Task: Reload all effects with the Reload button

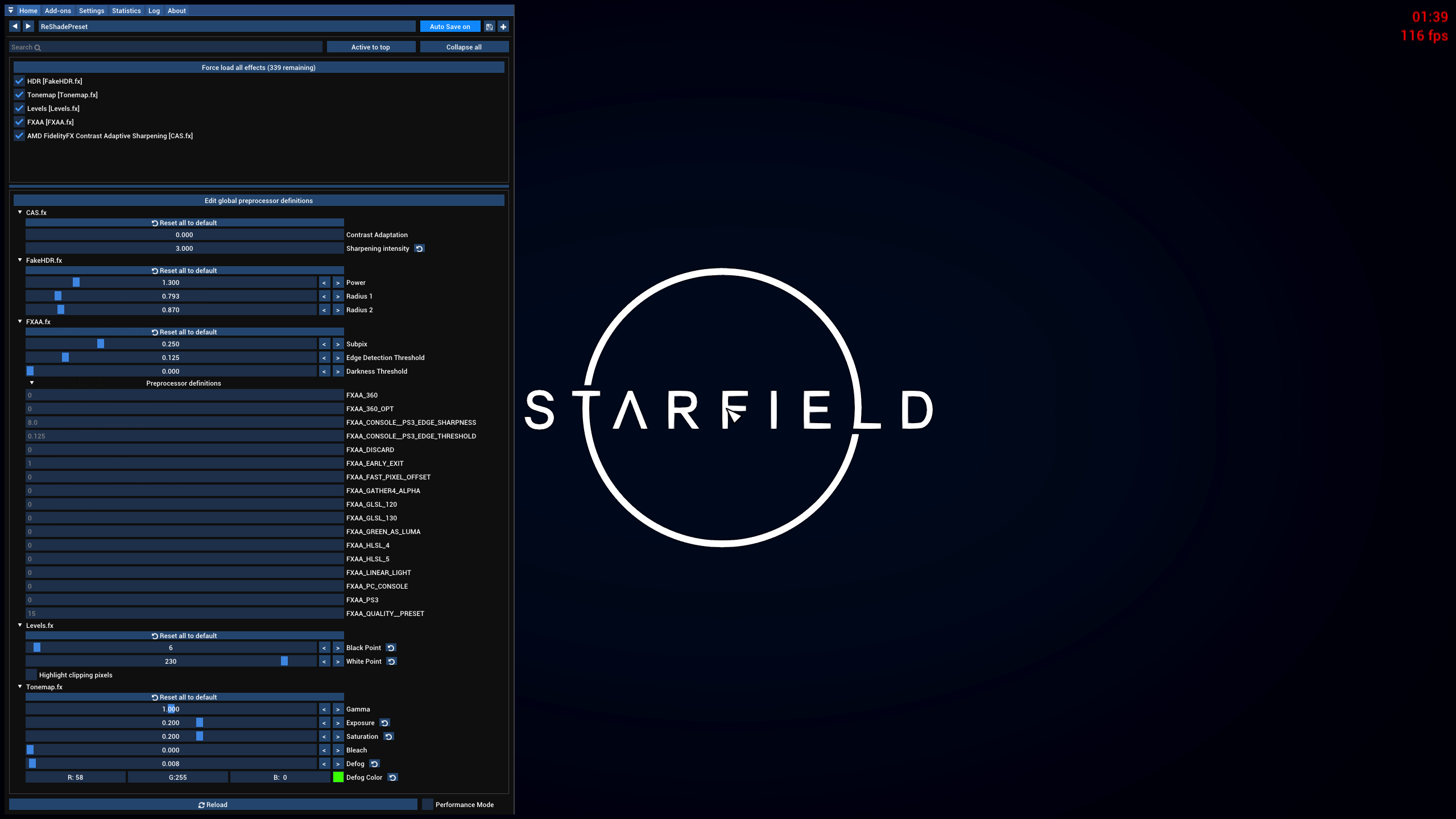Action: (214, 804)
